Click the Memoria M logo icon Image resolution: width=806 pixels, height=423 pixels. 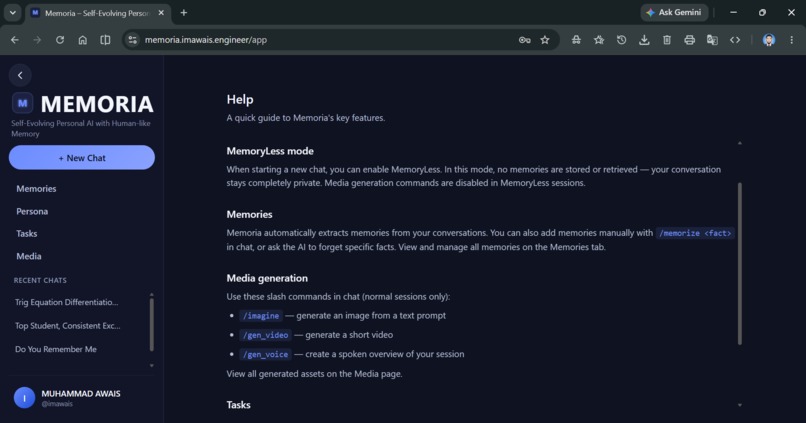click(x=23, y=103)
